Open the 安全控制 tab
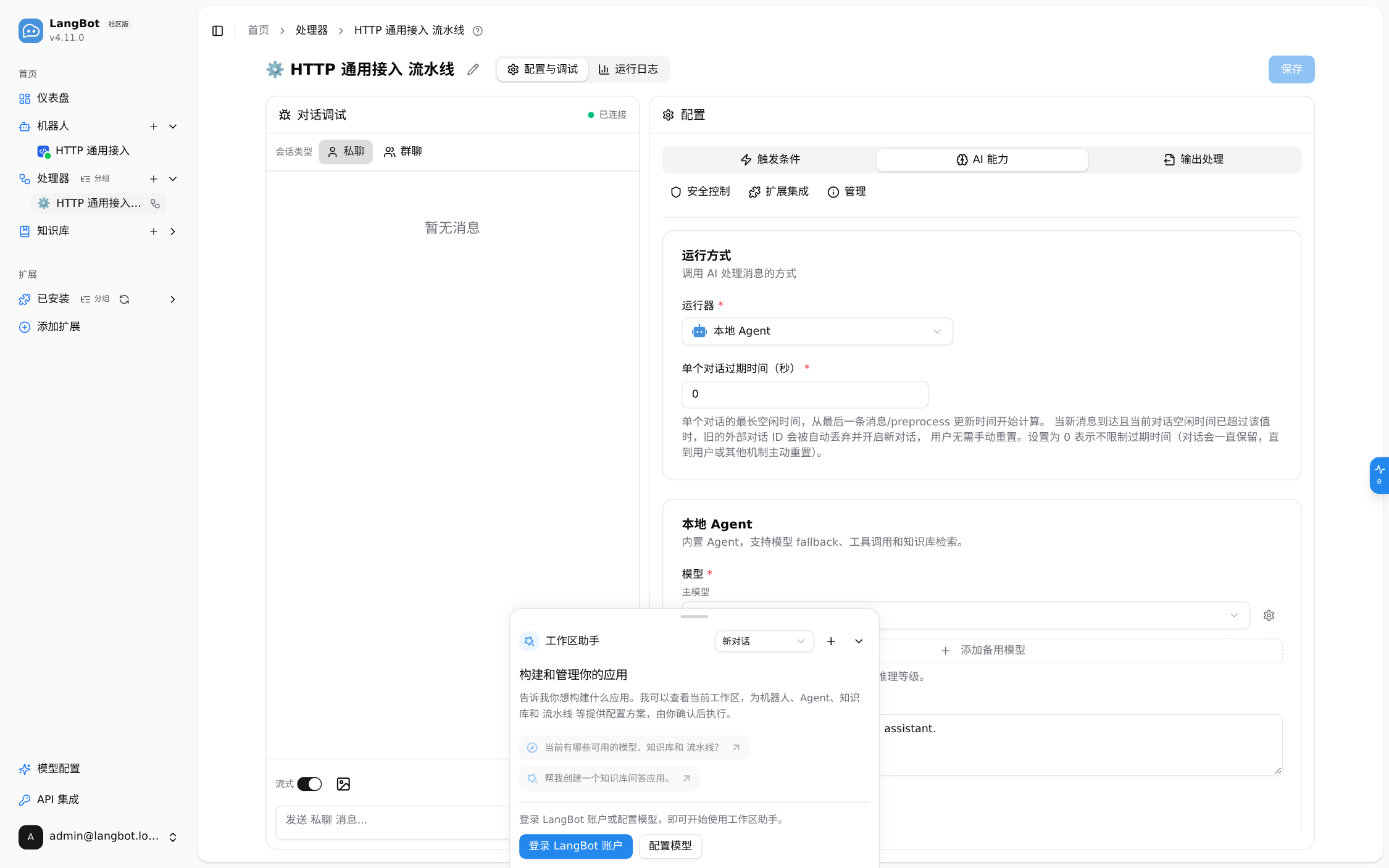This screenshot has width=1389, height=868. point(700,192)
